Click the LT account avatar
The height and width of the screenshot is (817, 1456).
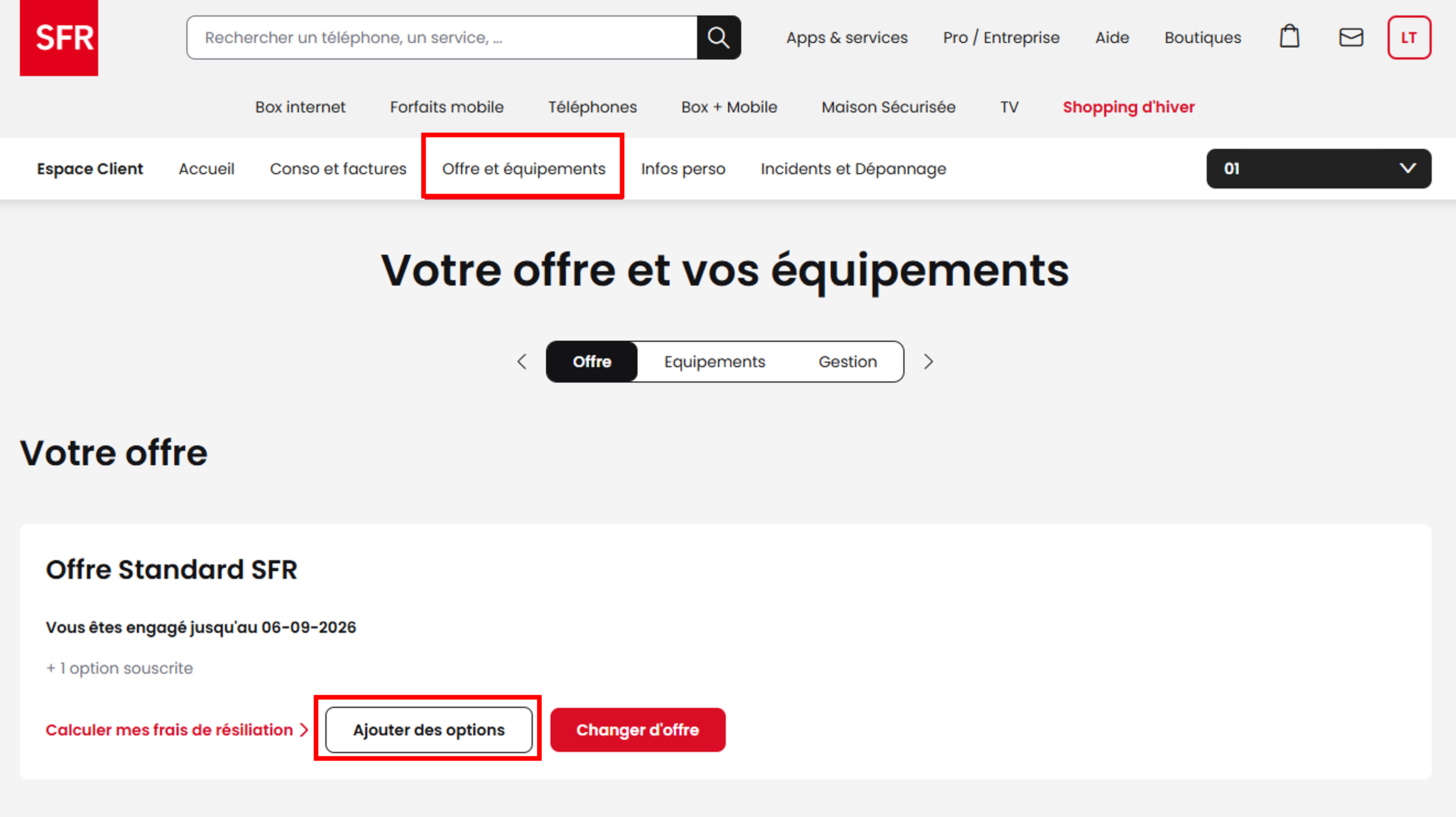1409,37
